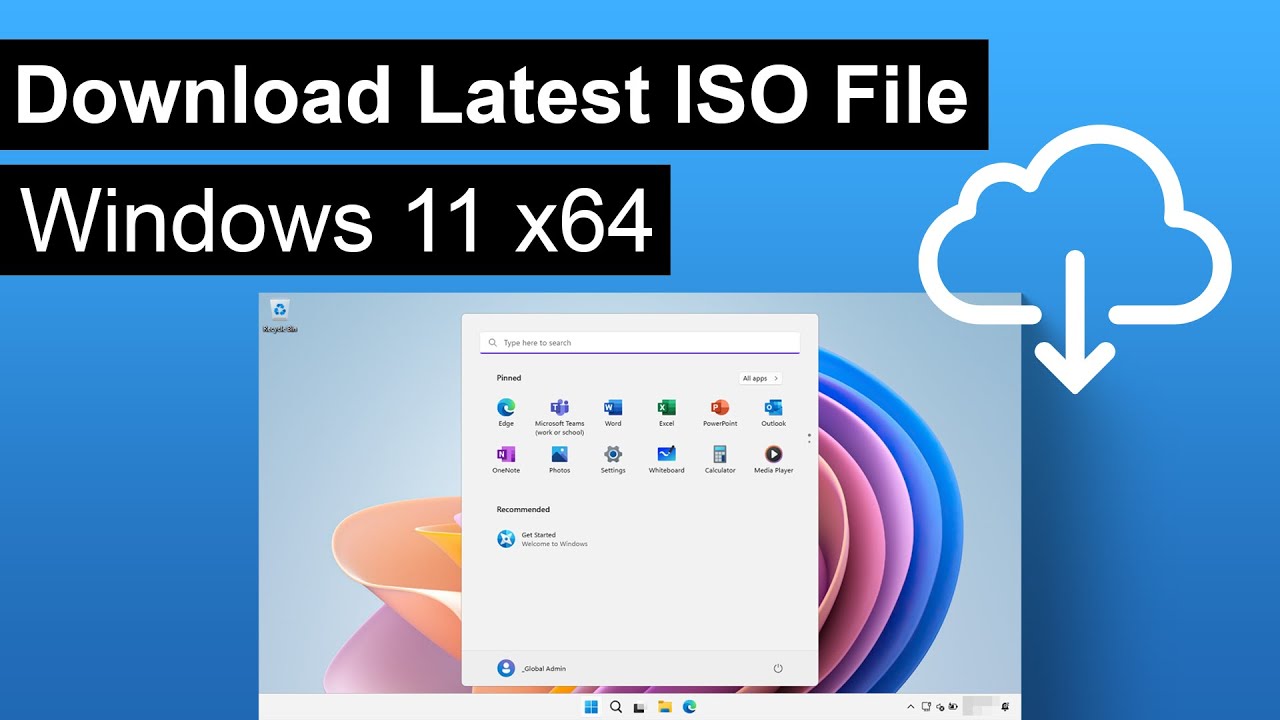The width and height of the screenshot is (1280, 720).
Task: Open Edge from the pinned apps
Action: (506, 412)
